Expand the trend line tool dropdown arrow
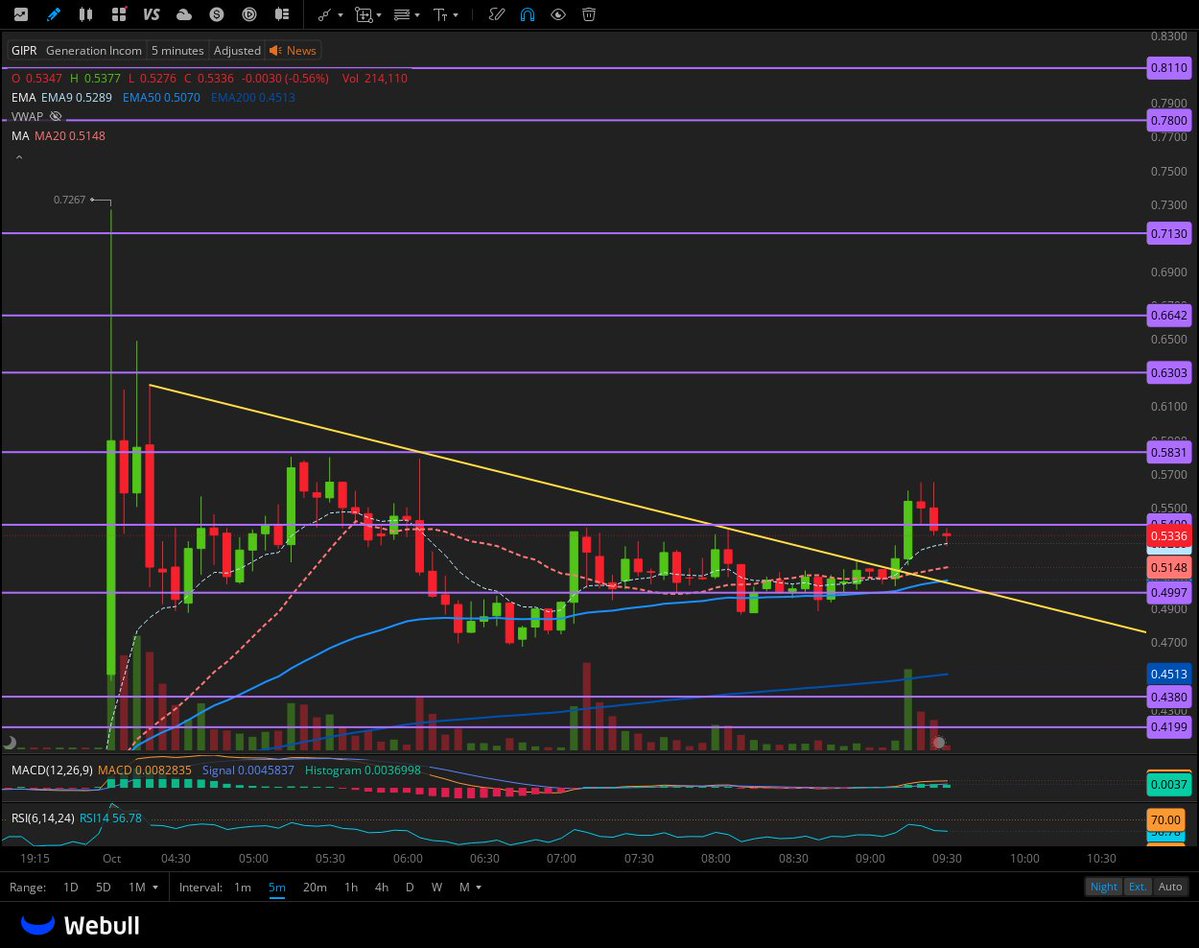Screen dimensions: 1199x948 [340, 15]
